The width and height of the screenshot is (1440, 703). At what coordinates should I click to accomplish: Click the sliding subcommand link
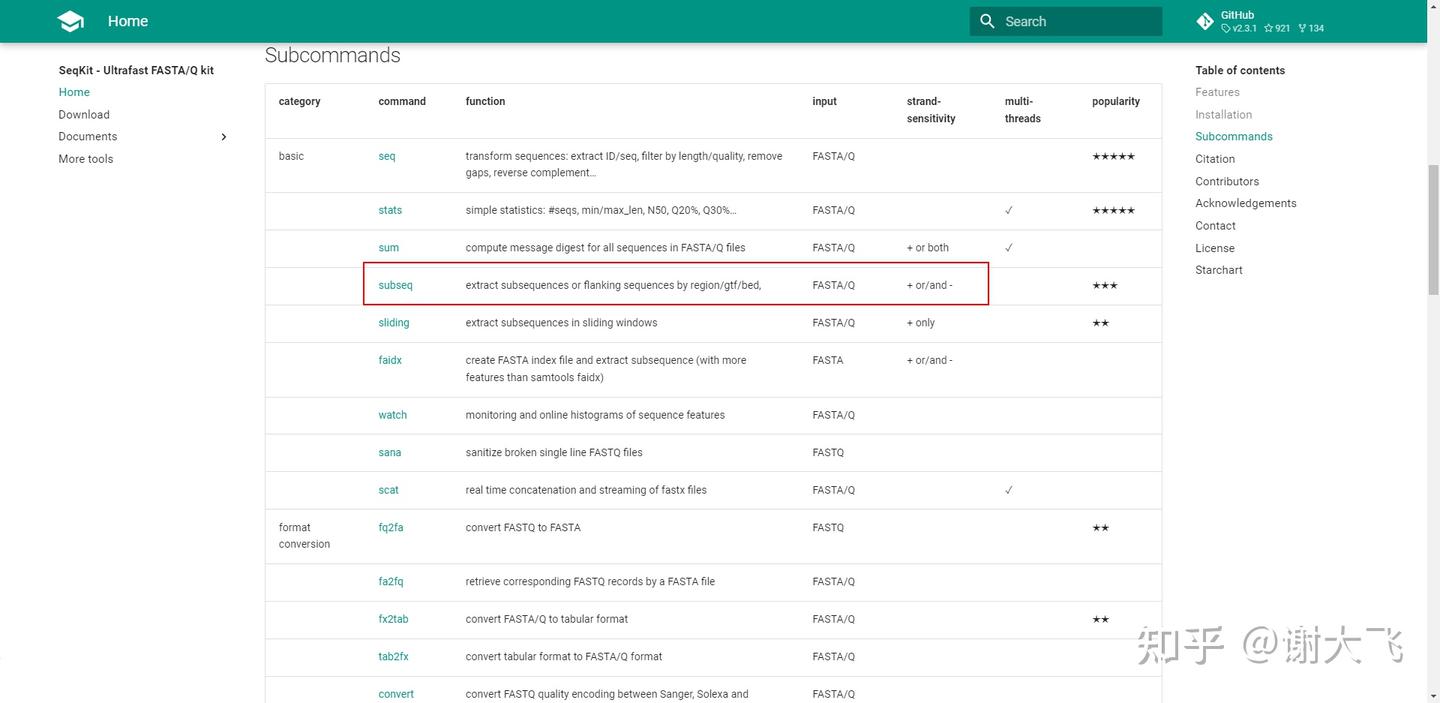(393, 322)
